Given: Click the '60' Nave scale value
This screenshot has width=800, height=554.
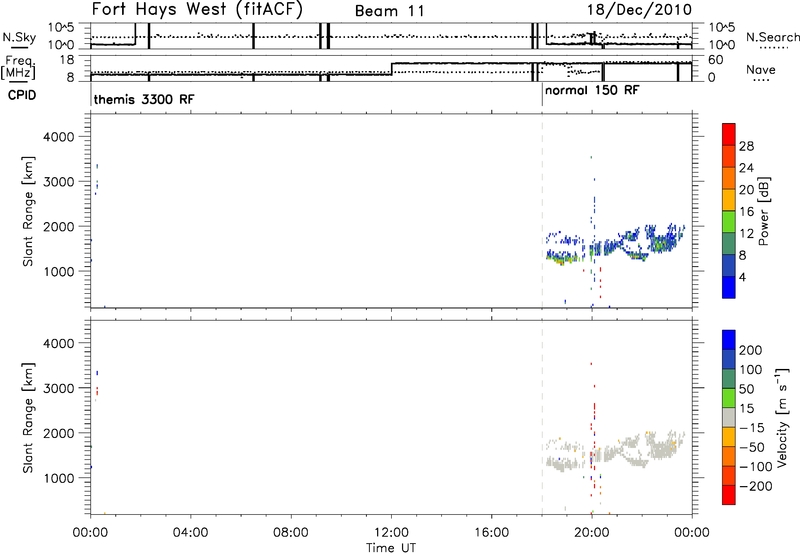Looking at the screenshot, I should coord(715,60).
